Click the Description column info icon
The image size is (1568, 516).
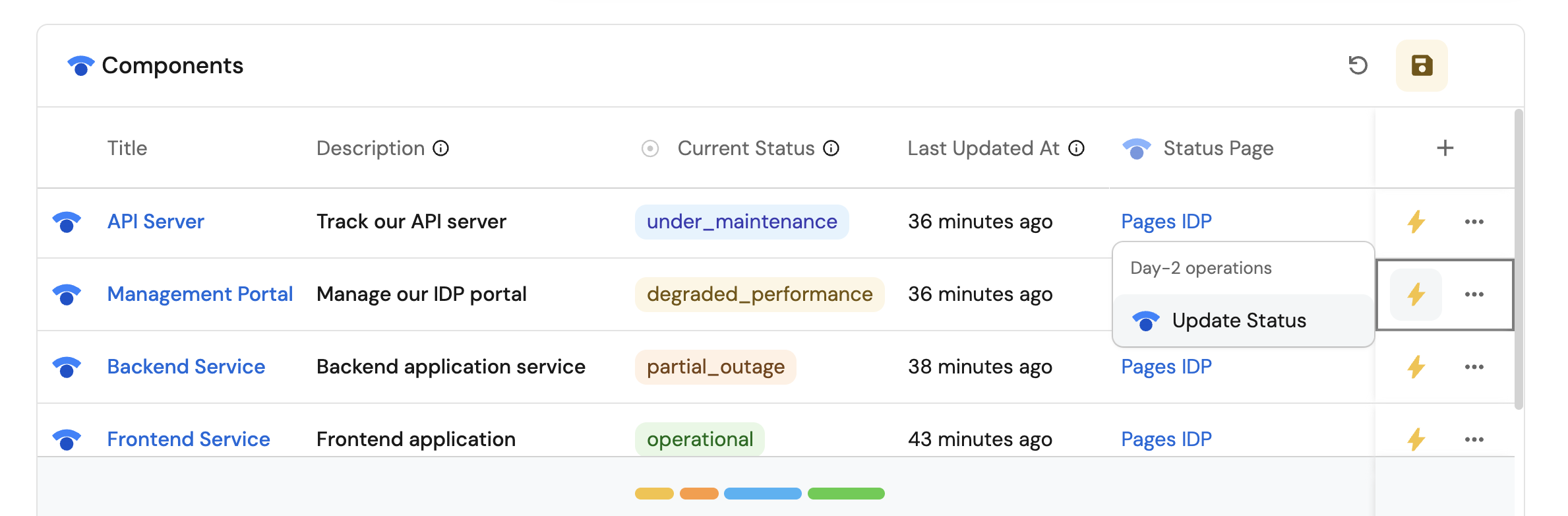440,148
